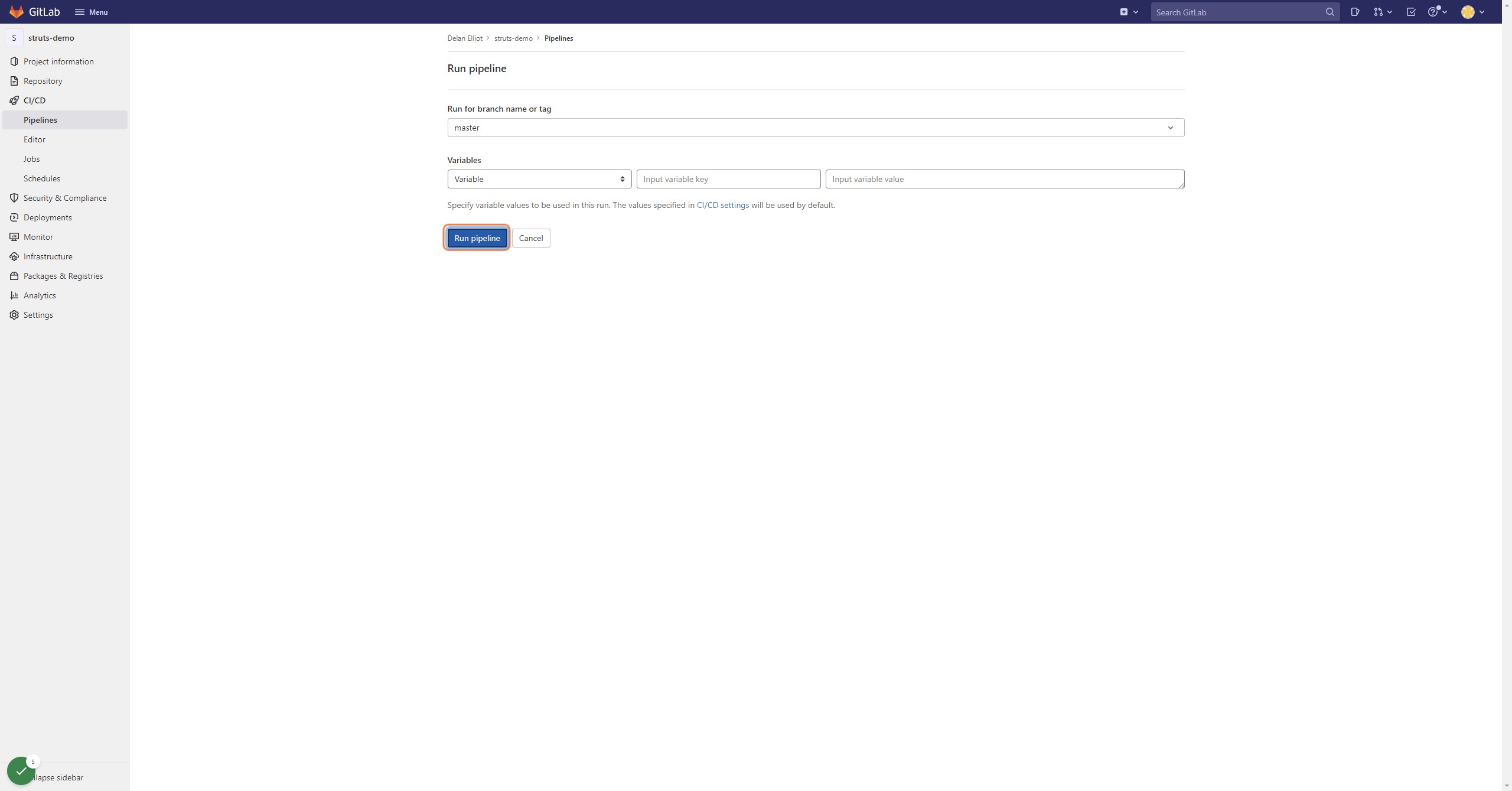The image size is (1512, 791).
Task: Expand the master branch dropdown
Action: [x=816, y=128]
